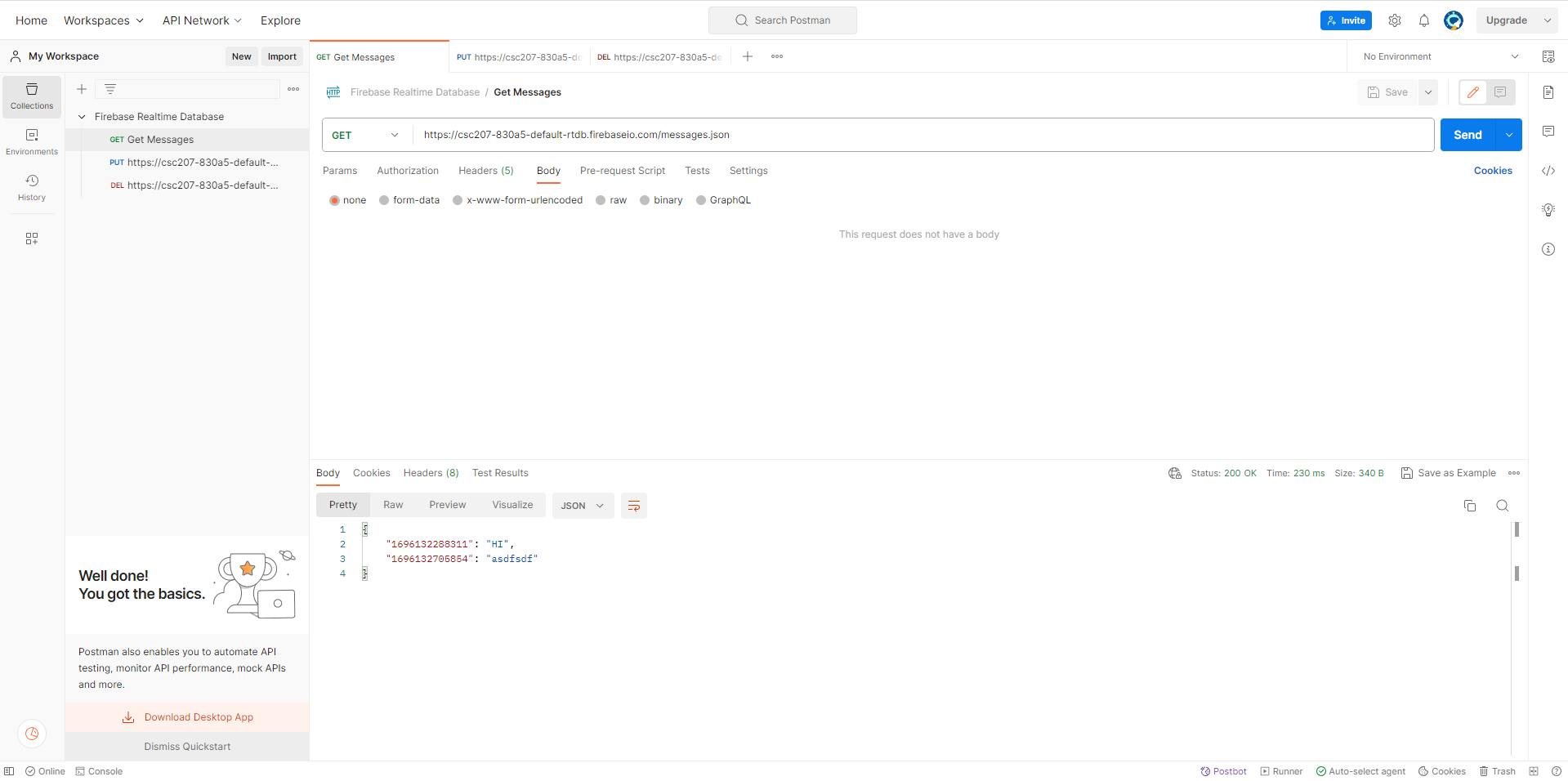Click Dismiss Quickstart
Image resolution: width=1568 pixels, height=781 pixels.
coord(187,747)
